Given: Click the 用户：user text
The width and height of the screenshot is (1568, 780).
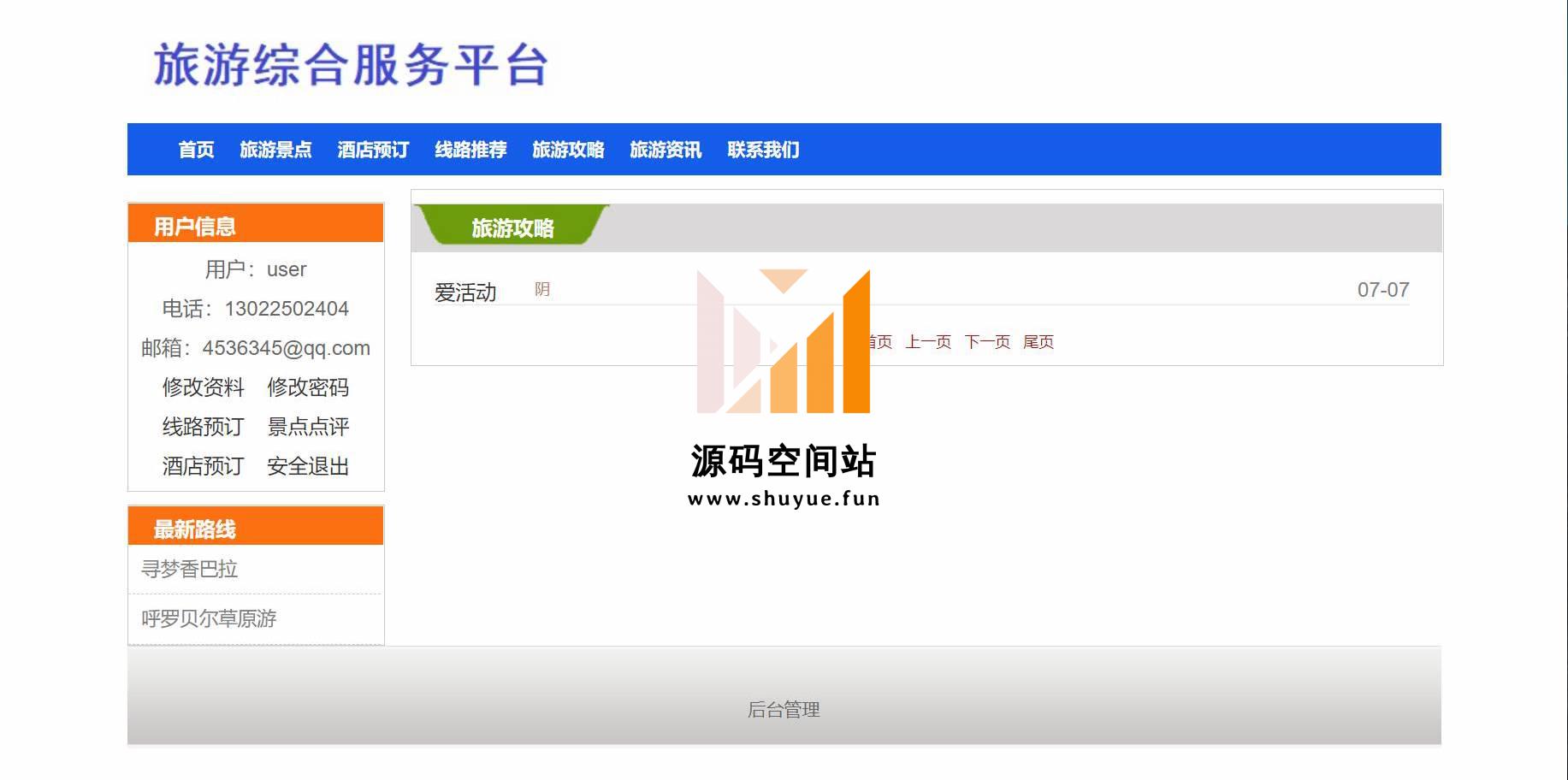Looking at the screenshot, I should (256, 269).
